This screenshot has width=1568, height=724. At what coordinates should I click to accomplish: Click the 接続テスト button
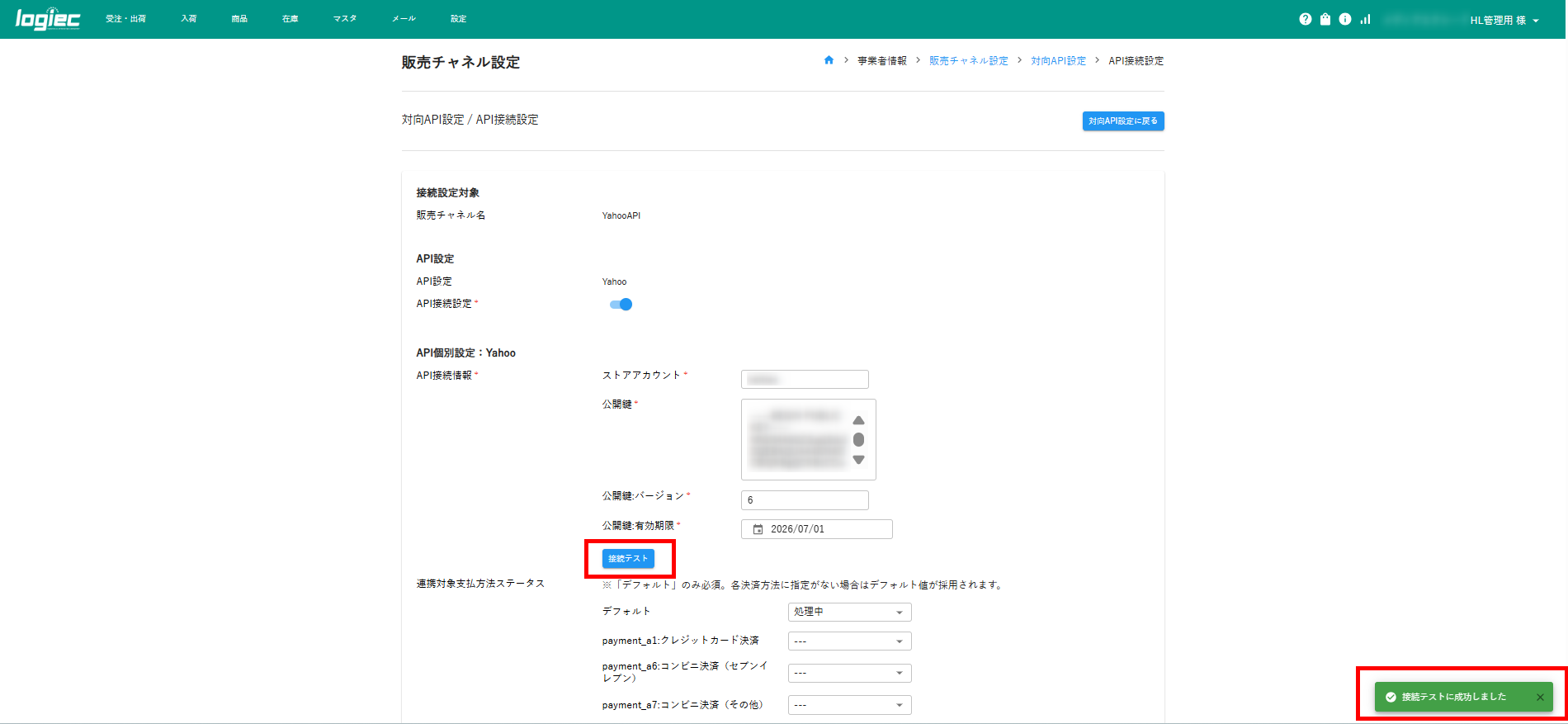[x=628, y=559]
